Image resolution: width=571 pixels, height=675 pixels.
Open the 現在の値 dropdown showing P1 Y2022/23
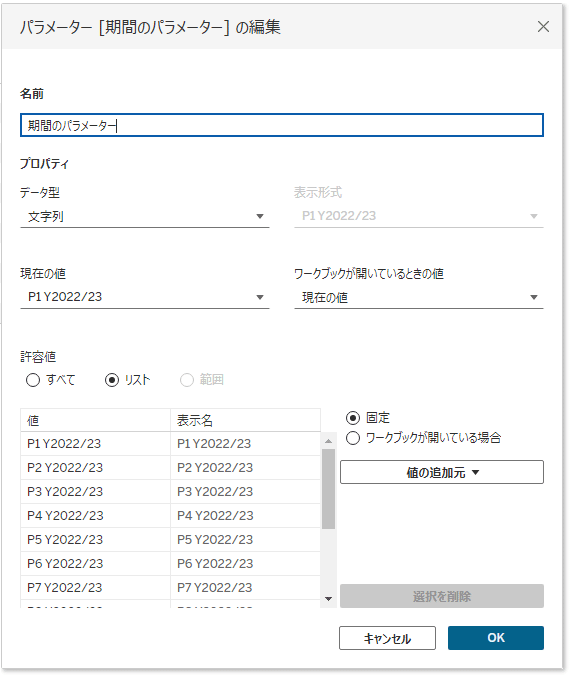point(145,297)
